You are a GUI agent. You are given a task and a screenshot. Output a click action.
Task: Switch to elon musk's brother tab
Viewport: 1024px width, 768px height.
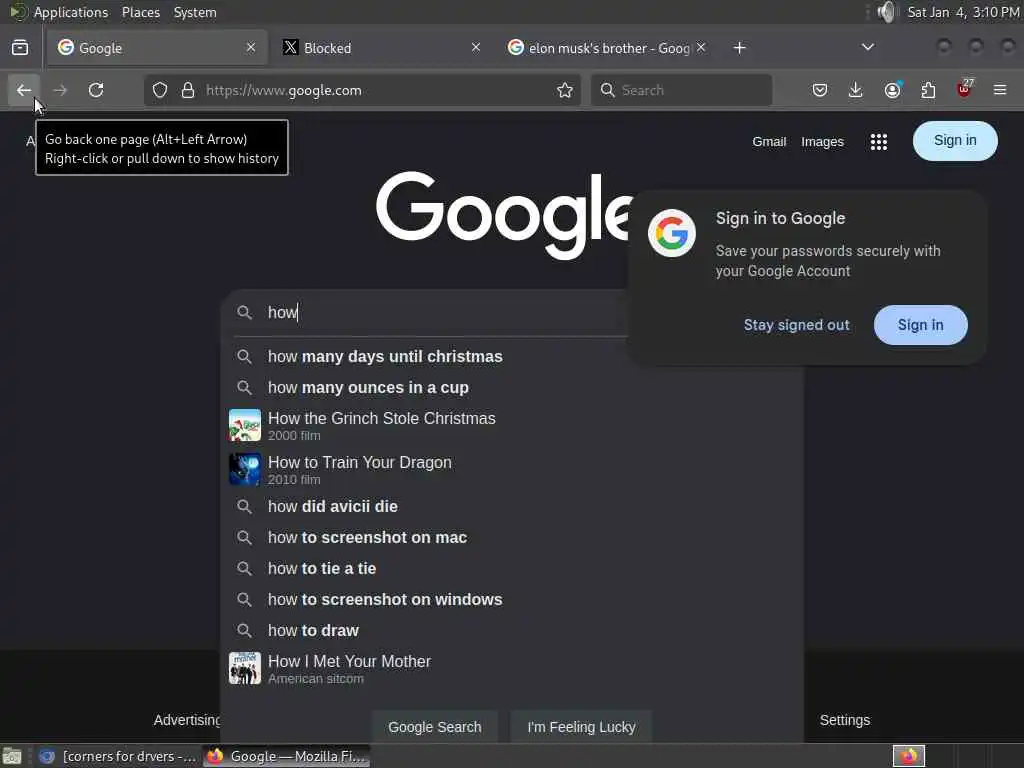pyautogui.click(x=607, y=48)
